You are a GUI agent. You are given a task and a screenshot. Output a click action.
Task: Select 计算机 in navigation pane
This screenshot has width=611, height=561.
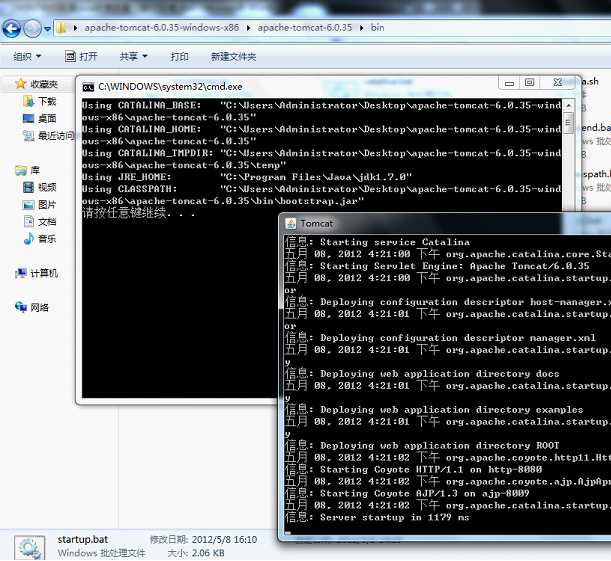click(44, 273)
